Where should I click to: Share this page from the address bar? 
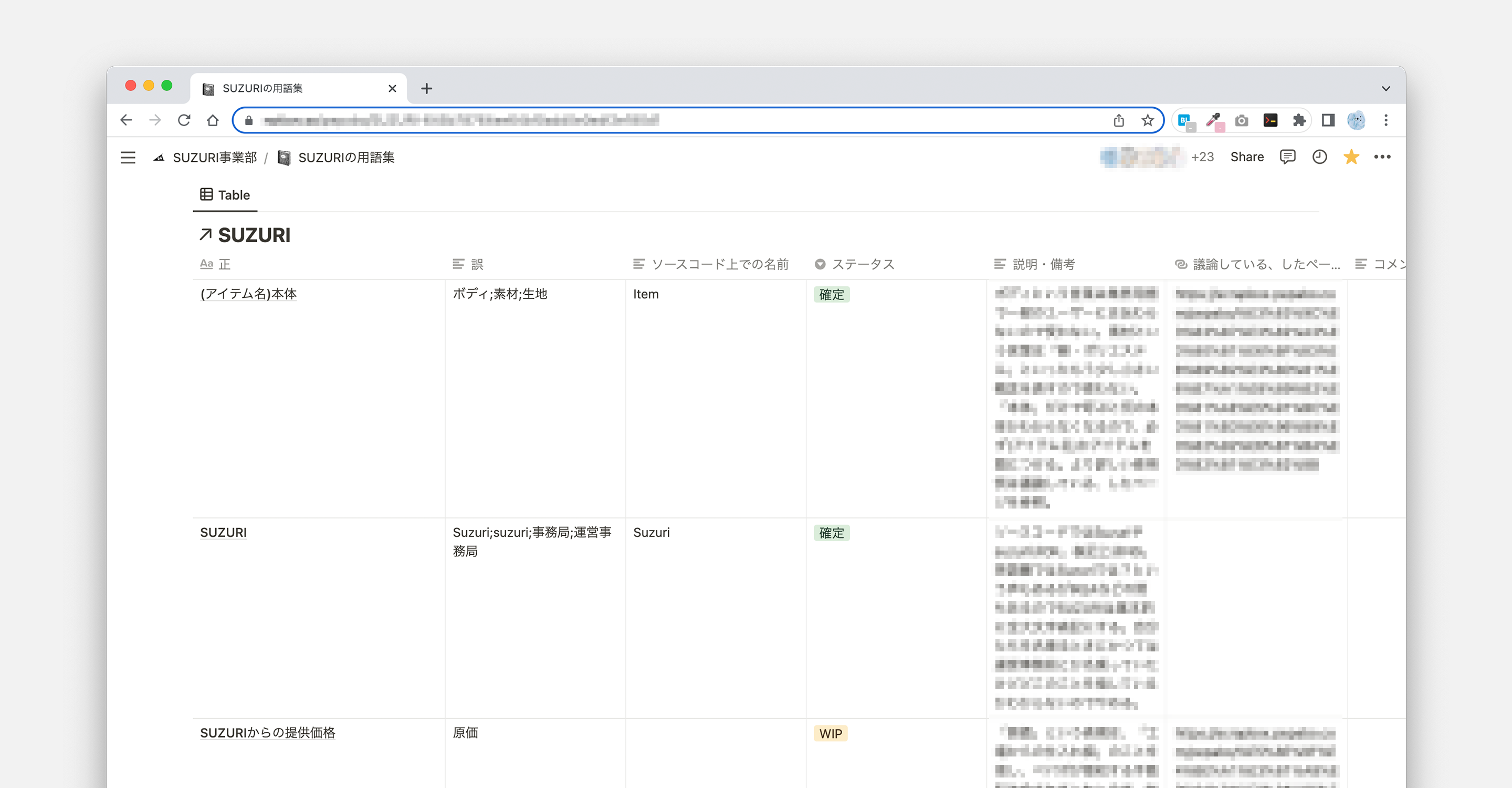tap(1119, 120)
